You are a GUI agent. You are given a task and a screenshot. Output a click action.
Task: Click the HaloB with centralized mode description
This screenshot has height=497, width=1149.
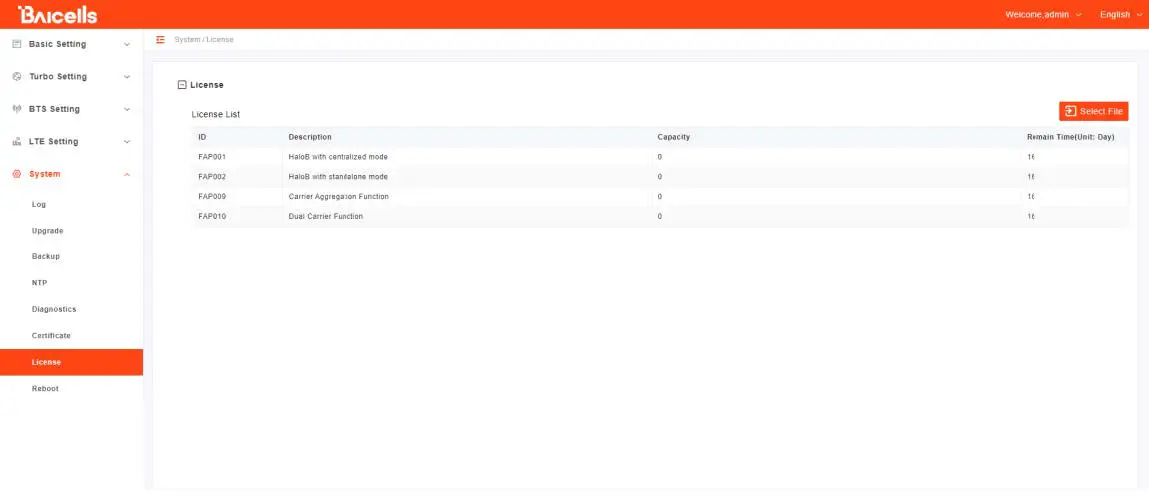pyautogui.click(x=338, y=157)
